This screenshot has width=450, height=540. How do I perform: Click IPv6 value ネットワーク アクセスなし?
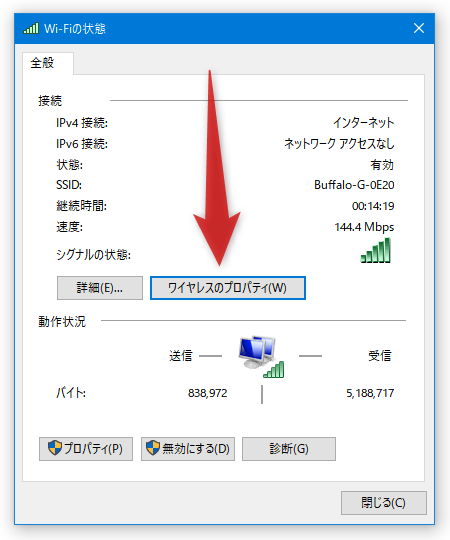click(x=339, y=144)
